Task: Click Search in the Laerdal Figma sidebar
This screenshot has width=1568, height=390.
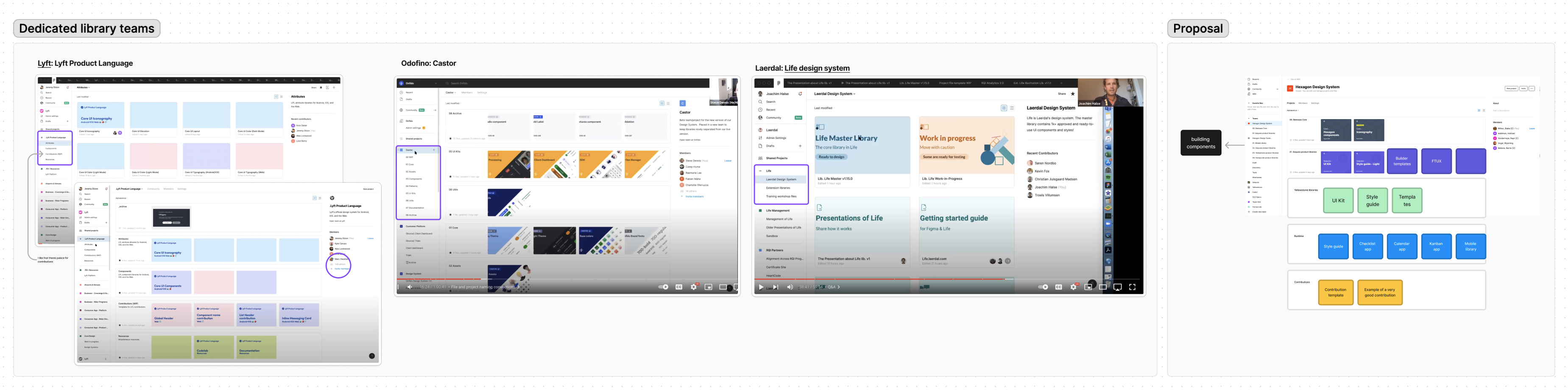Action: coord(770,102)
